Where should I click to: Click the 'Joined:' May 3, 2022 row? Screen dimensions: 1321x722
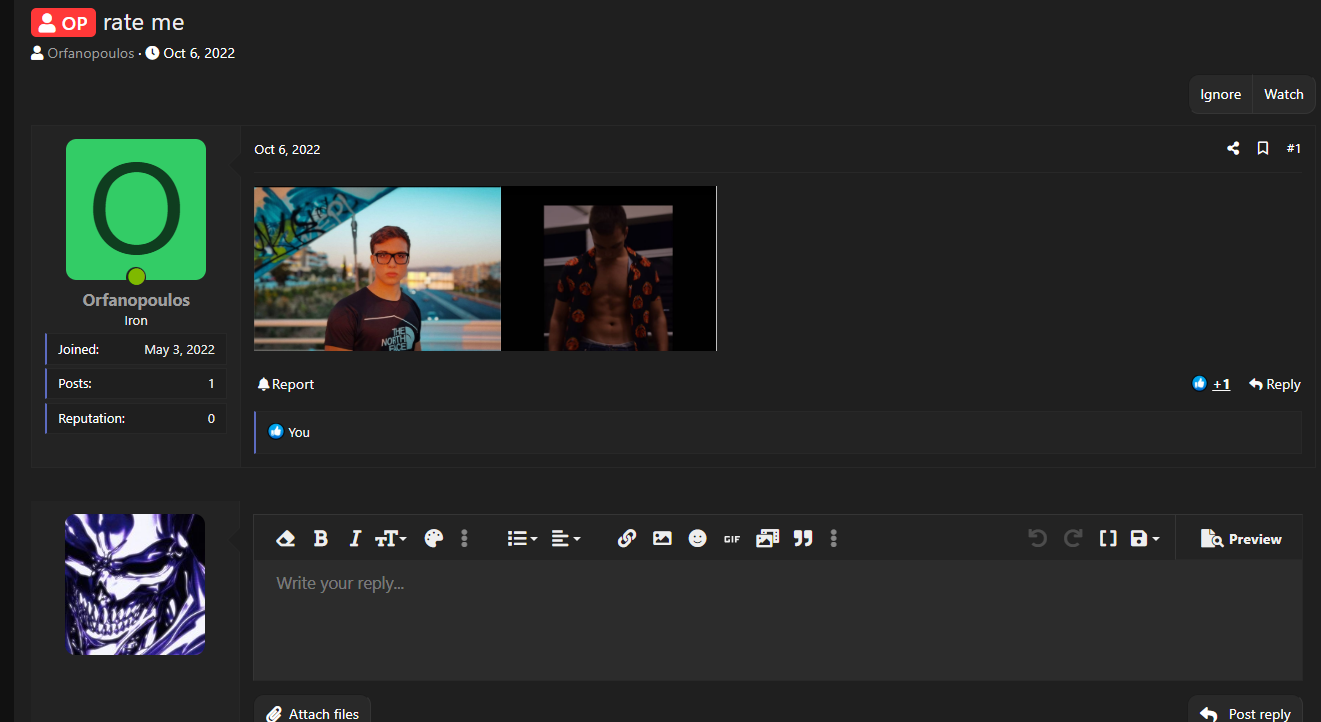tap(136, 350)
